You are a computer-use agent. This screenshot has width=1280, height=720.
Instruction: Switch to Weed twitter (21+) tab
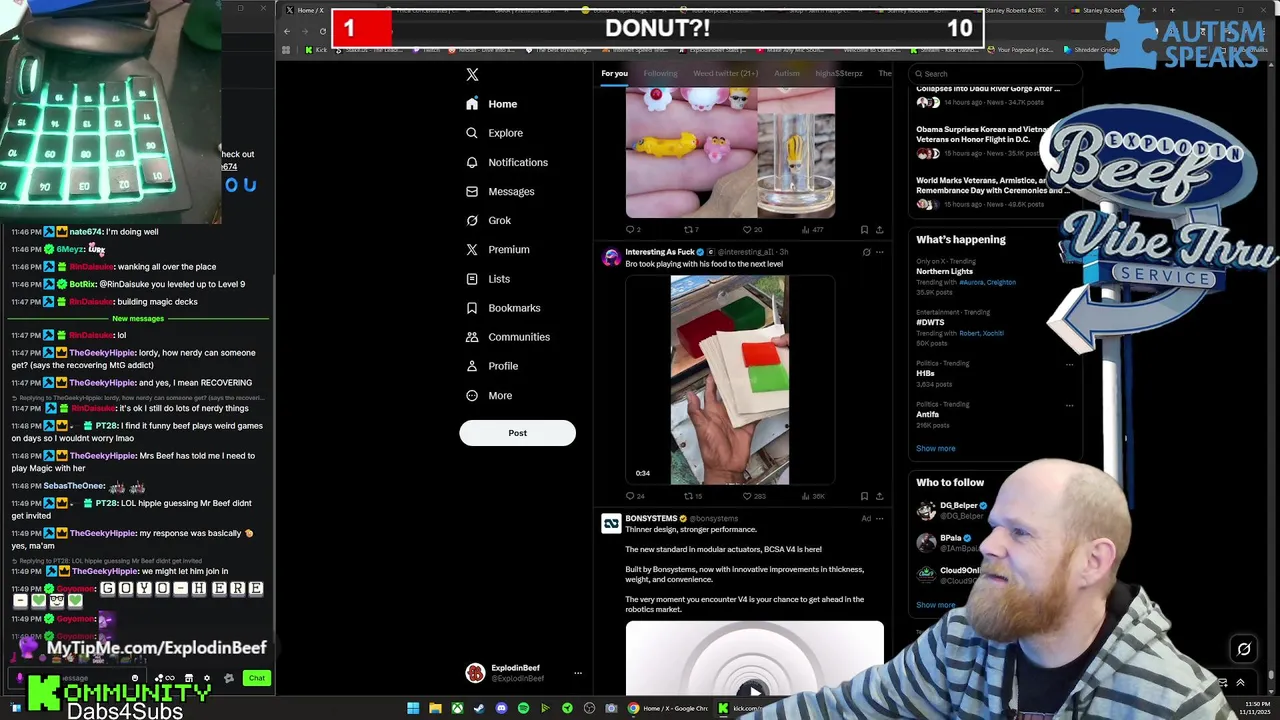(725, 73)
